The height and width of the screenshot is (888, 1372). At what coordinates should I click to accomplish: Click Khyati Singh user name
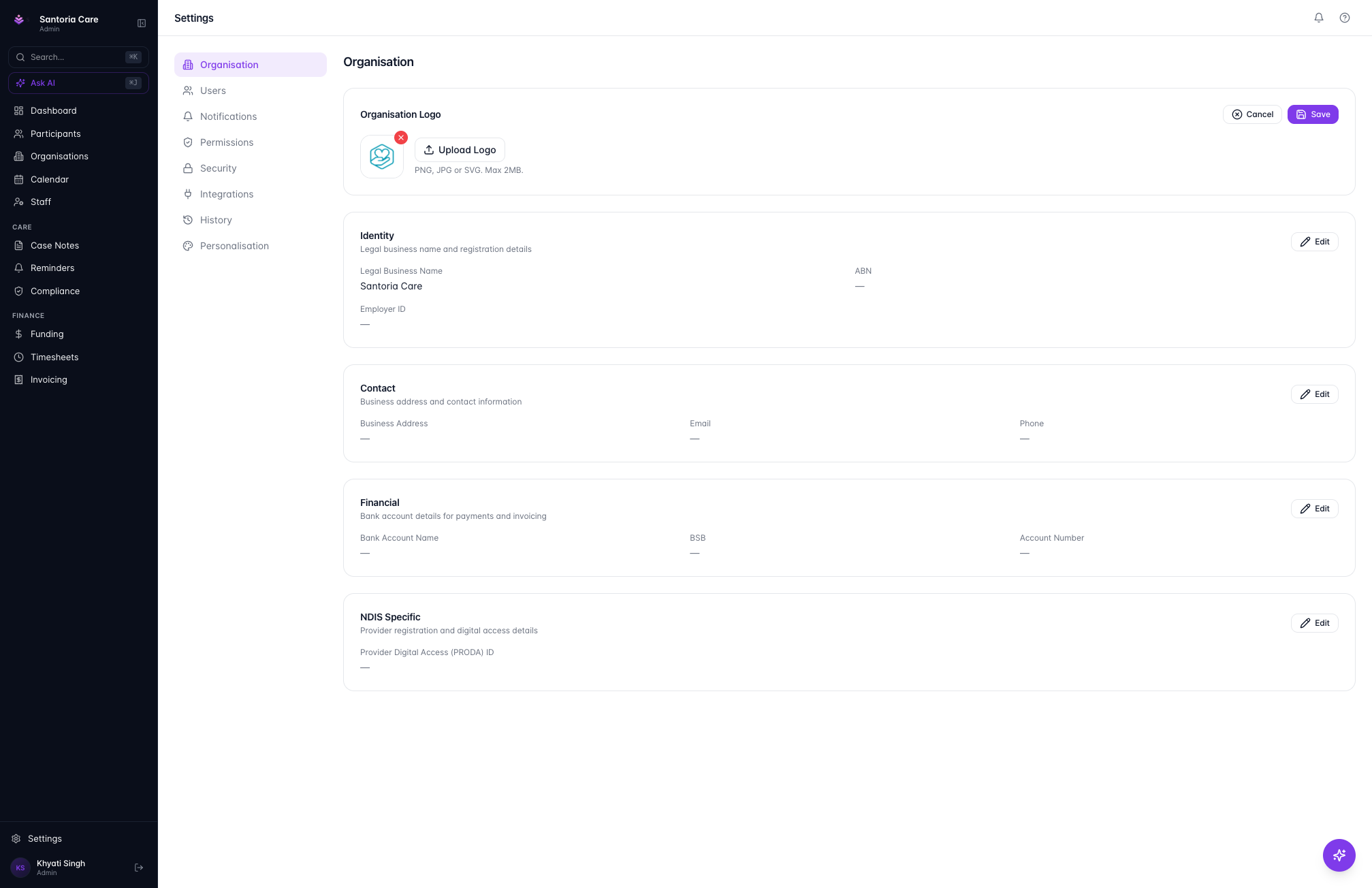coord(61,863)
